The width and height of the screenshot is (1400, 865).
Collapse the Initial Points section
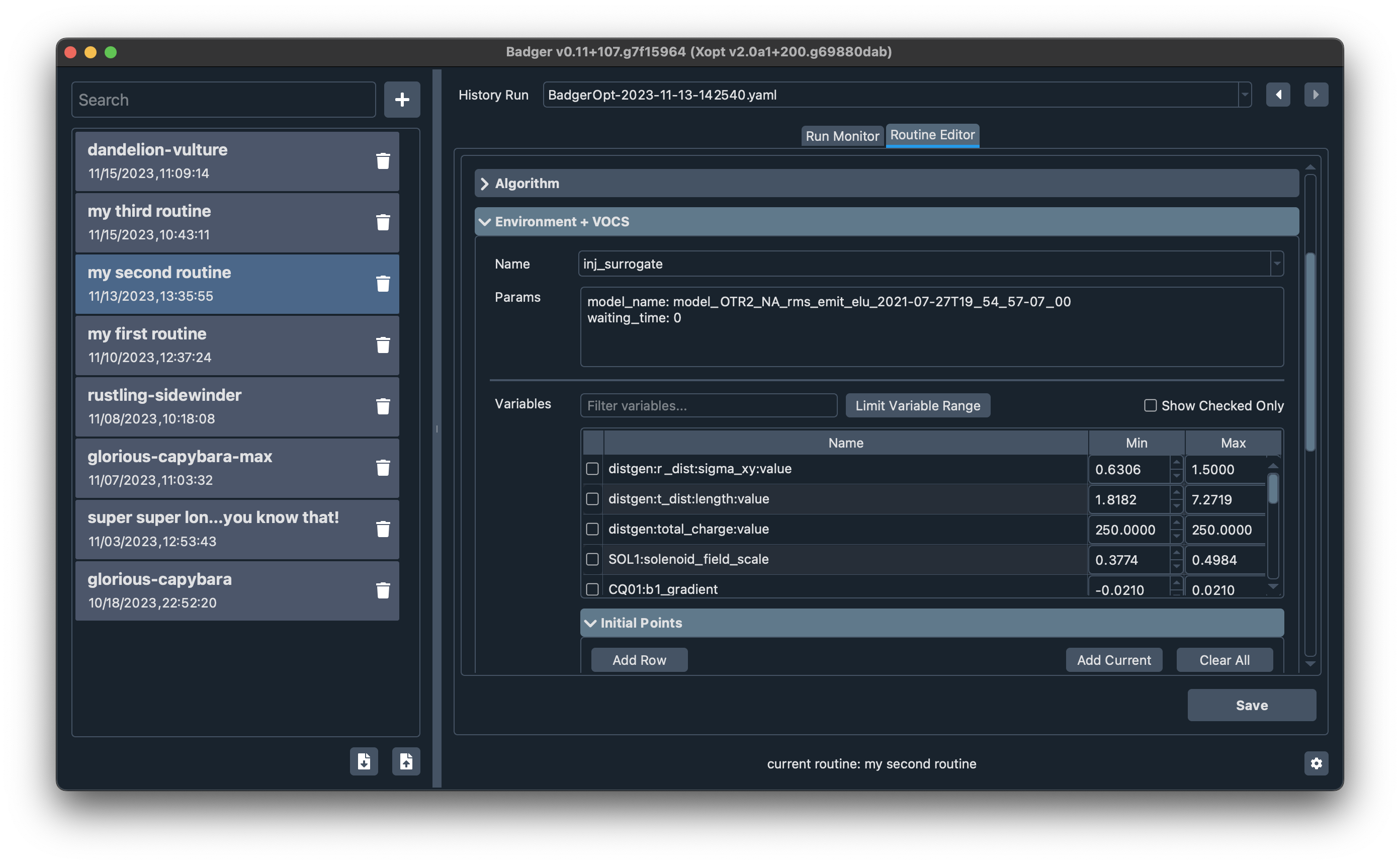pyautogui.click(x=932, y=623)
